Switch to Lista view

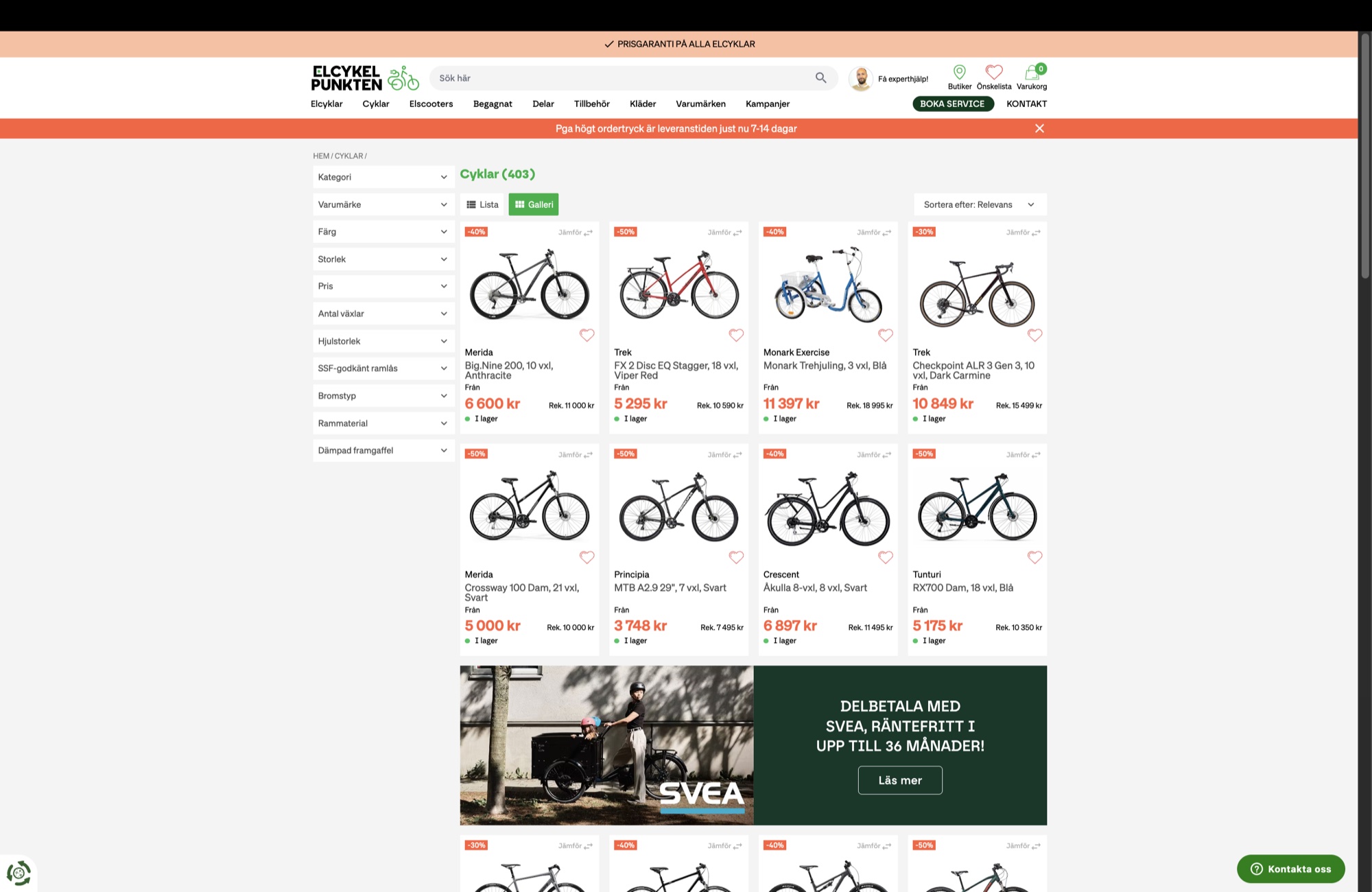(482, 204)
